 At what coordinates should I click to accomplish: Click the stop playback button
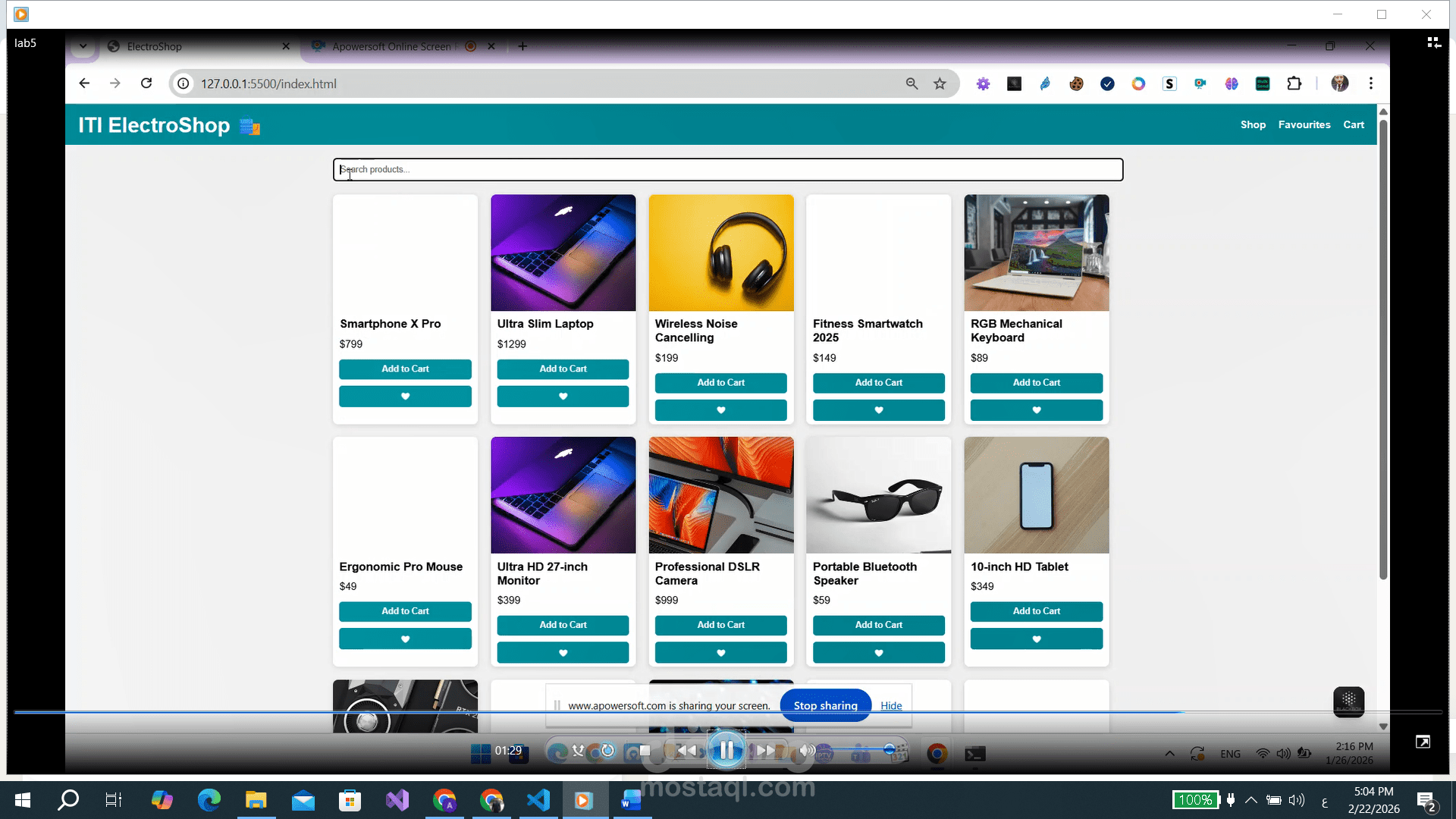pyautogui.click(x=645, y=751)
